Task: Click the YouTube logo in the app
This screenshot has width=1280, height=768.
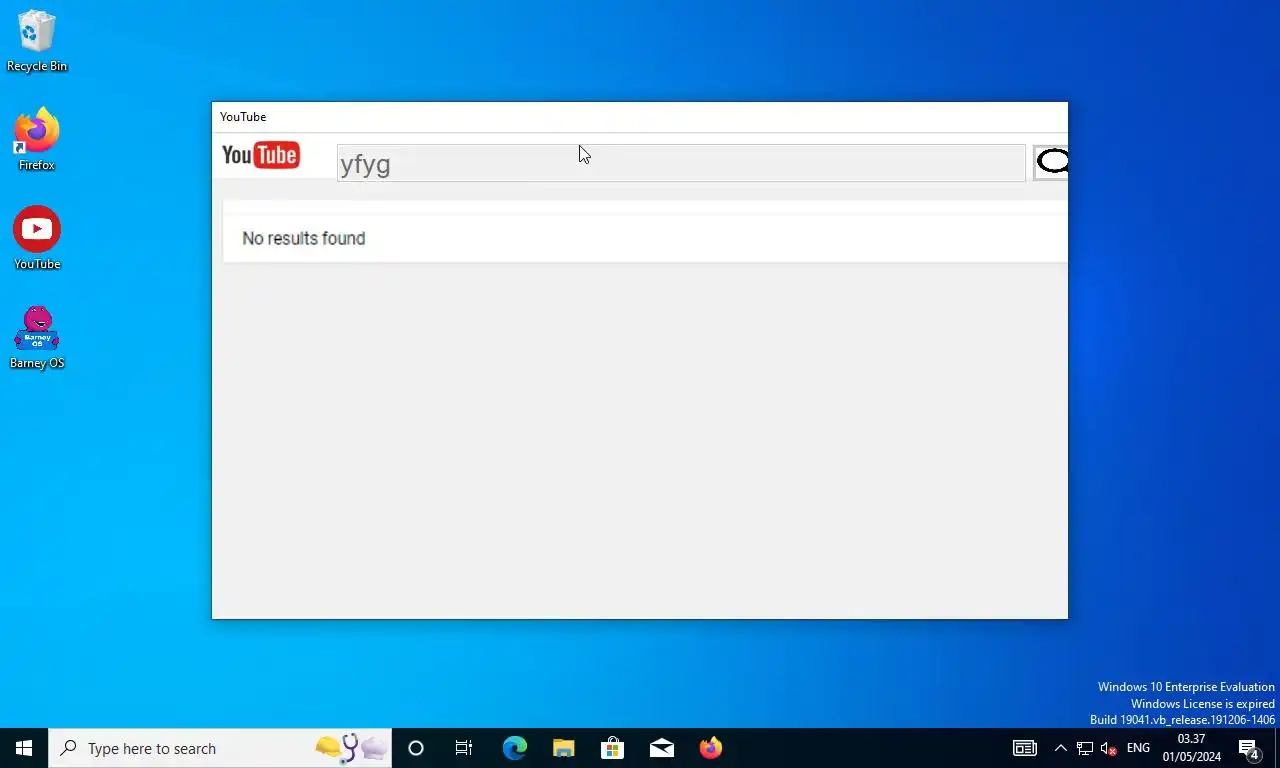Action: click(x=261, y=155)
